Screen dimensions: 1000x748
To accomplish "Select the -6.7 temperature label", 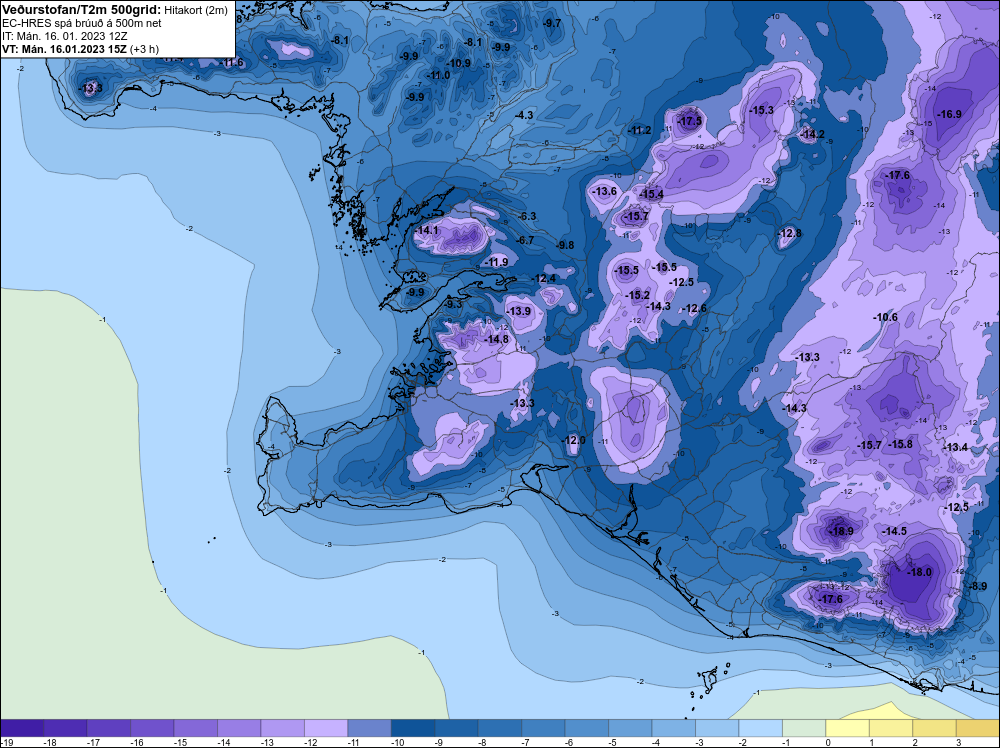I will [x=525, y=240].
